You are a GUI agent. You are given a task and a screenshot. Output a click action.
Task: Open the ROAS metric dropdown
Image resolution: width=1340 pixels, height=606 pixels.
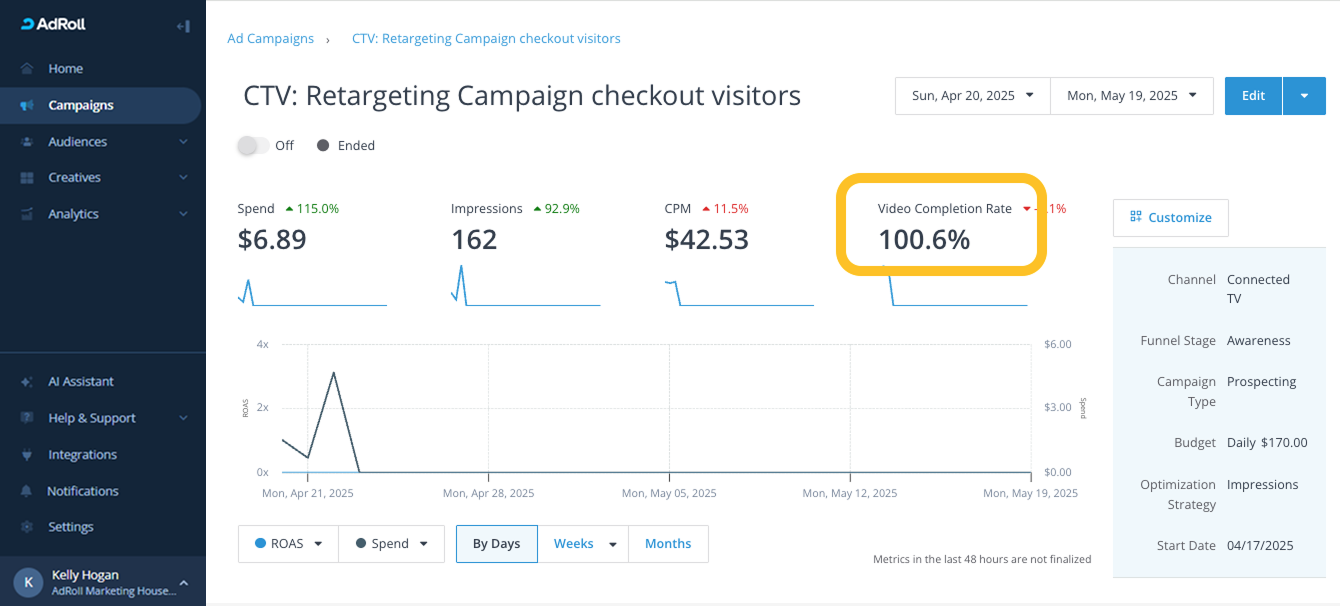[x=288, y=544]
